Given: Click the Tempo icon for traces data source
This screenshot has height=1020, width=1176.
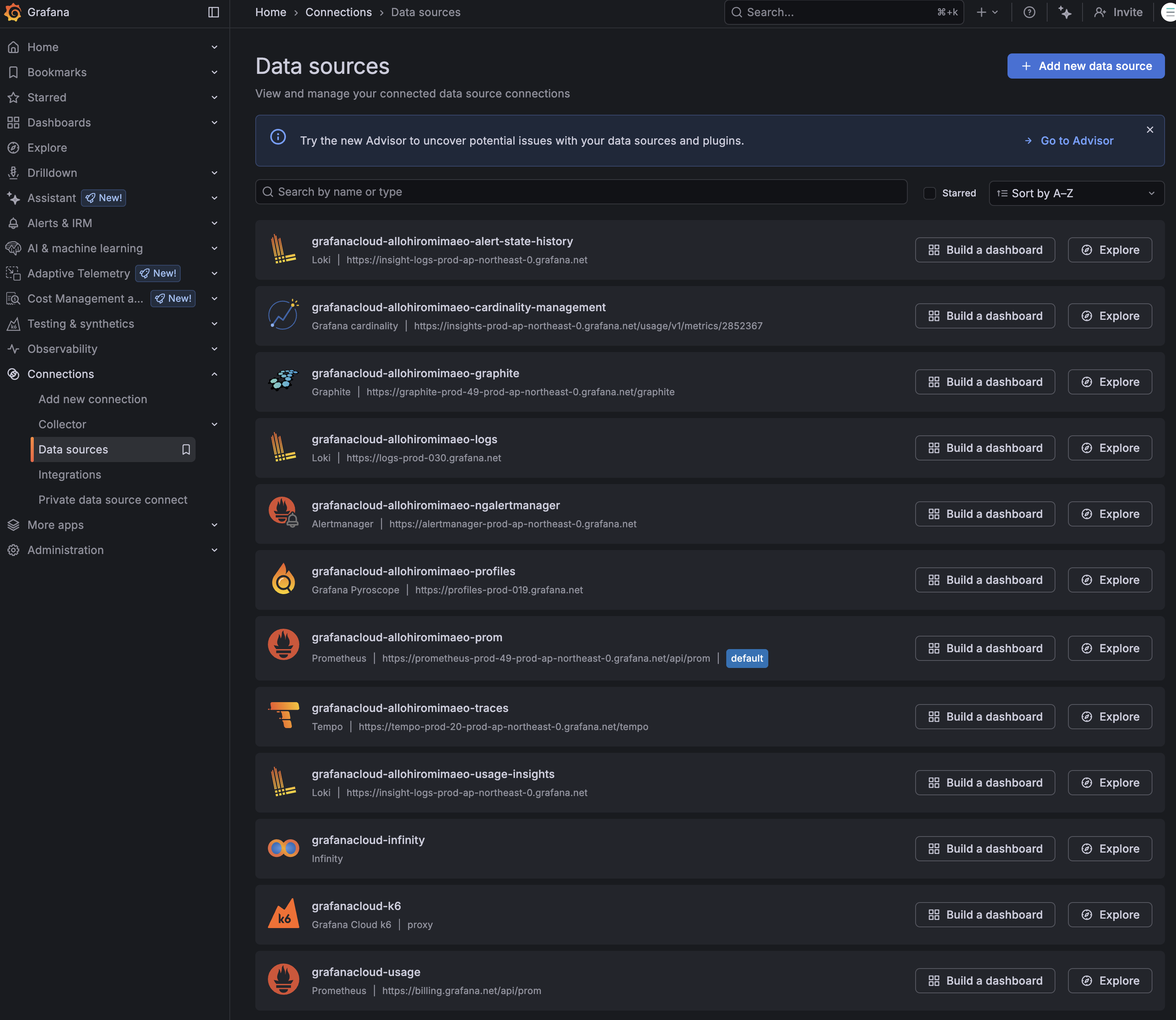Looking at the screenshot, I should click(283, 715).
